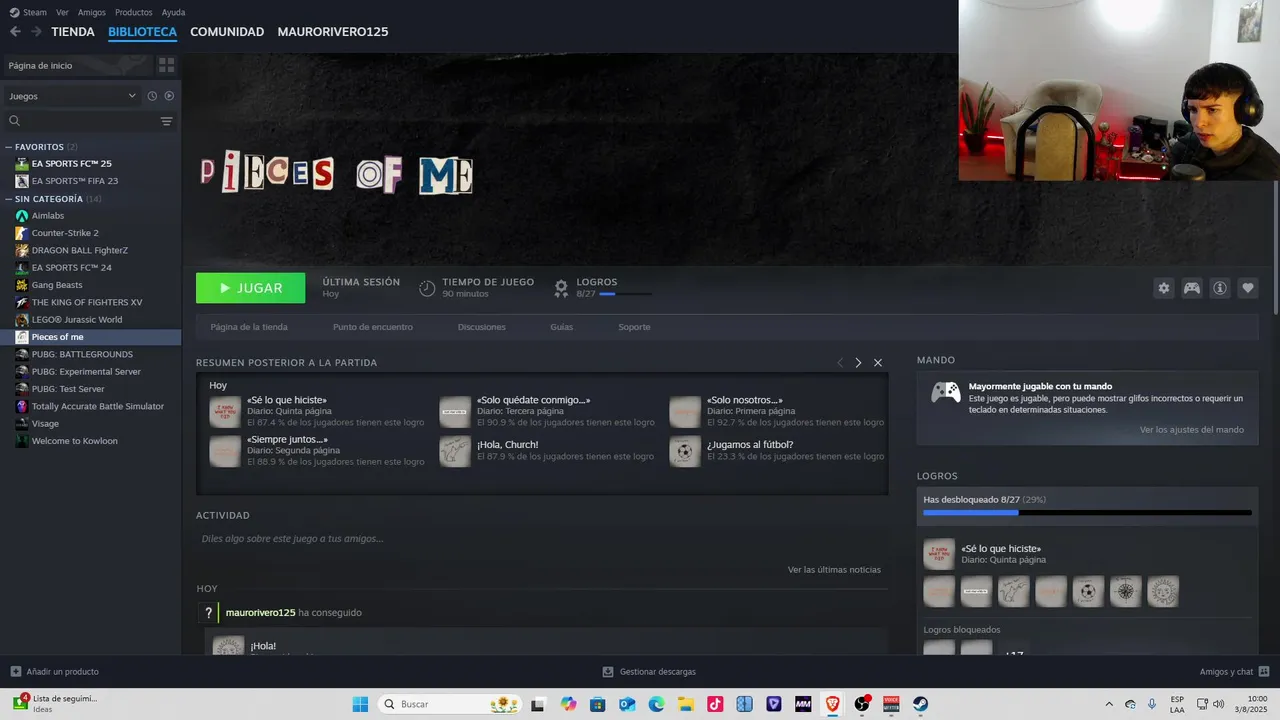Click Ver los ajustes del mando
The height and width of the screenshot is (720, 1280).
pos(1191,430)
